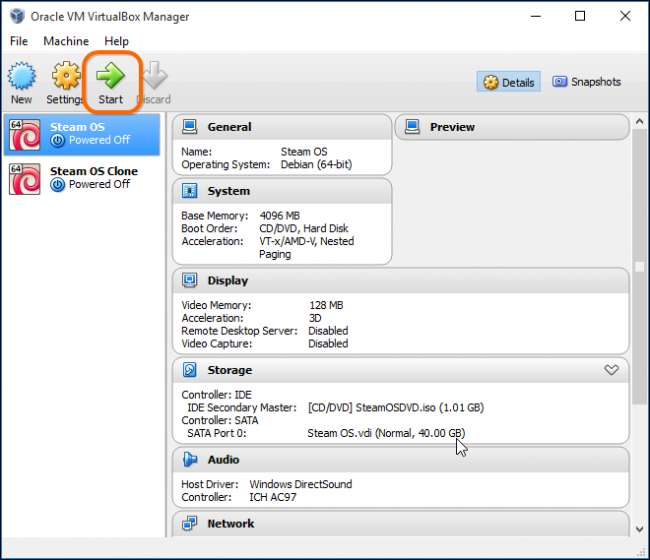Image resolution: width=650 pixels, height=560 pixels.
Task: Select the Steam OS virtual machine
Action: pyautogui.click(x=82, y=134)
